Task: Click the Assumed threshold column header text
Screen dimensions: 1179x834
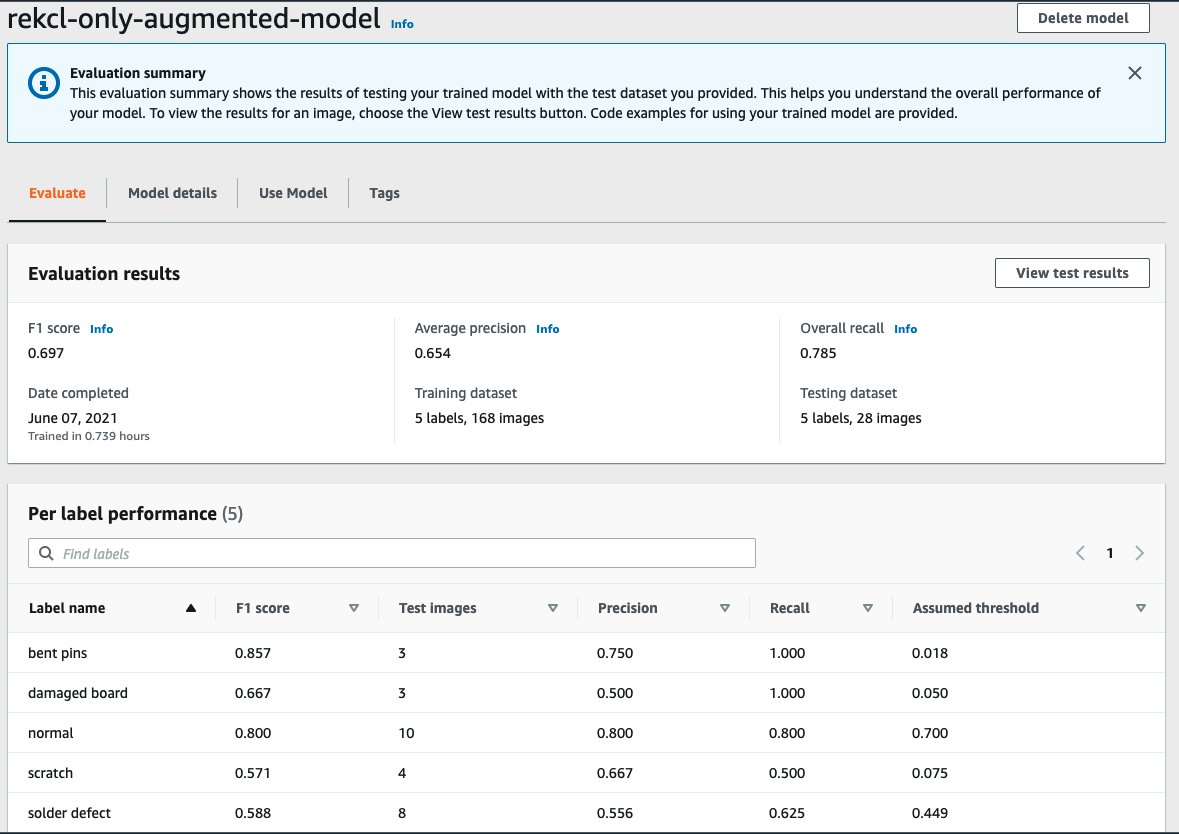Action: (975, 608)
